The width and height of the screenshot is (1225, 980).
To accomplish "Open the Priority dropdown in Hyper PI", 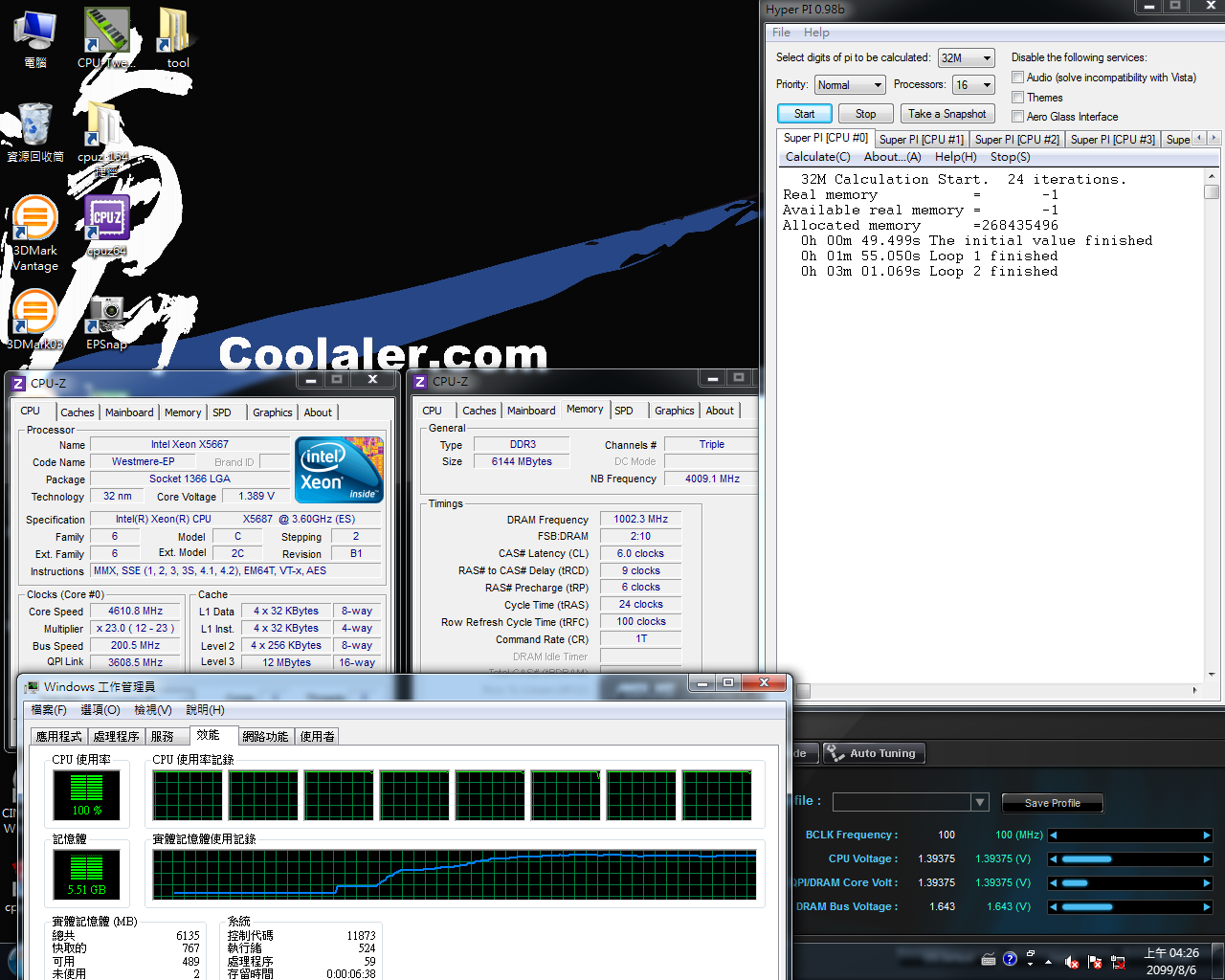I will coord(850,85).
